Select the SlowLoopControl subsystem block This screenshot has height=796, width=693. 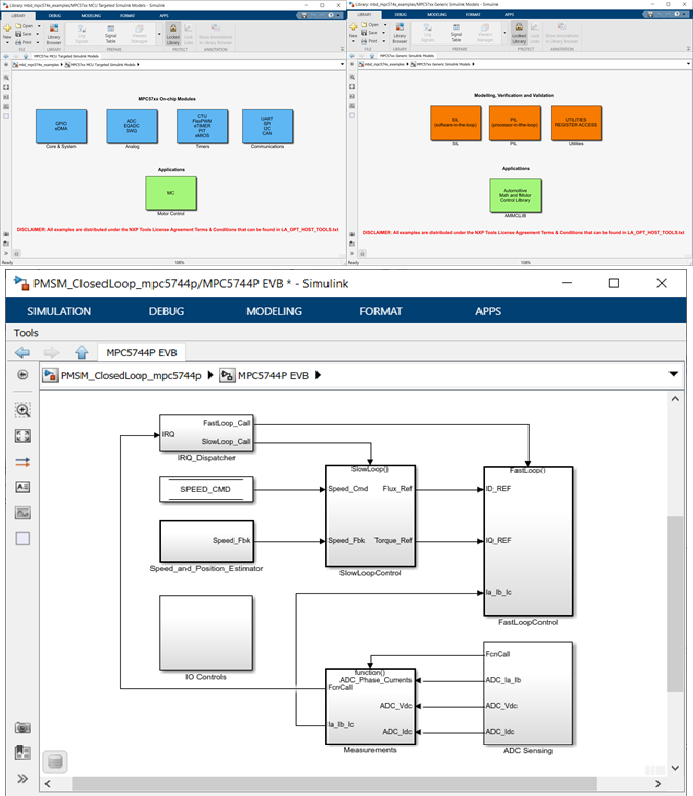click(x=370, y=515)
